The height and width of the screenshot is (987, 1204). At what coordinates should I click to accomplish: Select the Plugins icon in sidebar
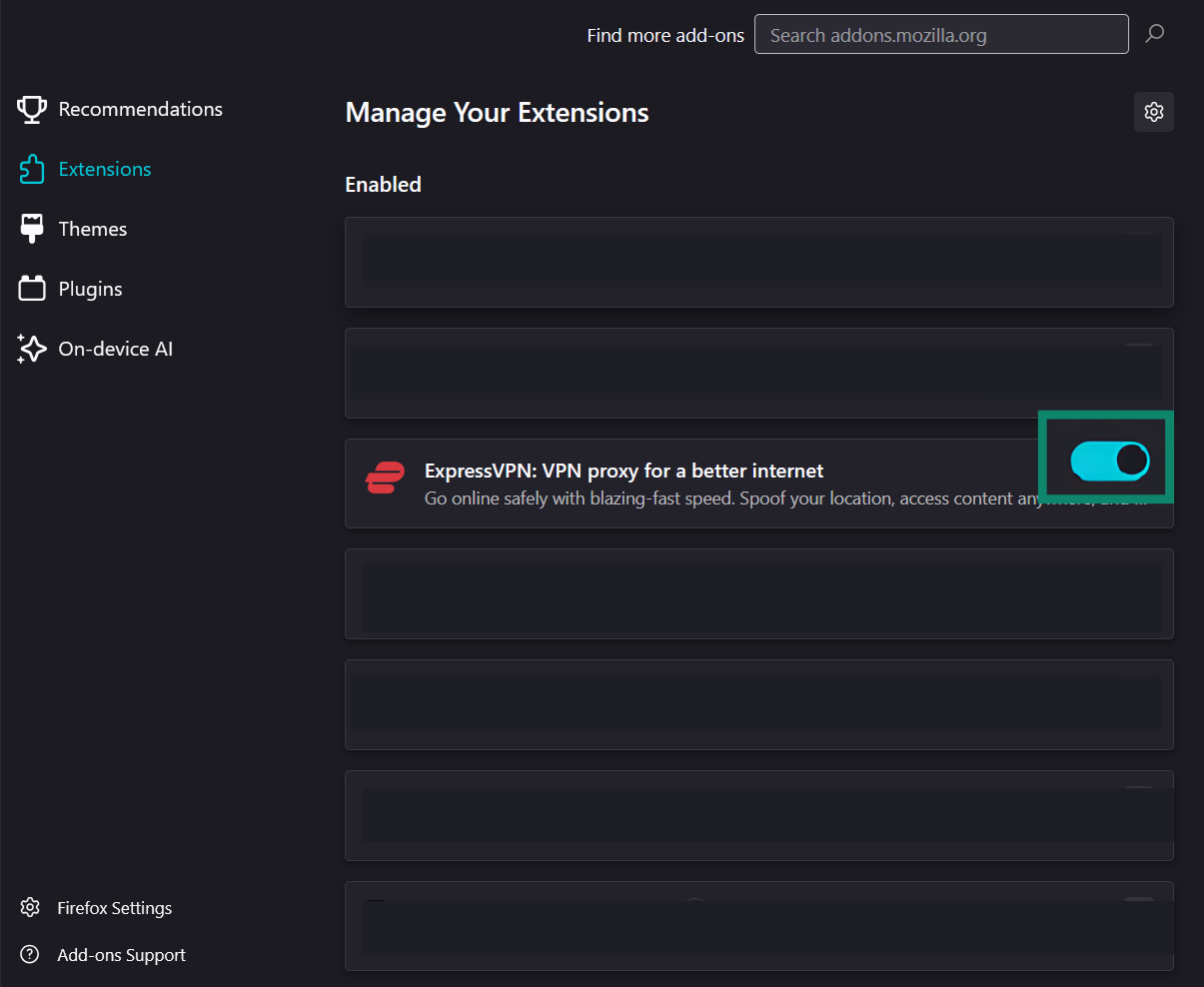coord(31,288)
